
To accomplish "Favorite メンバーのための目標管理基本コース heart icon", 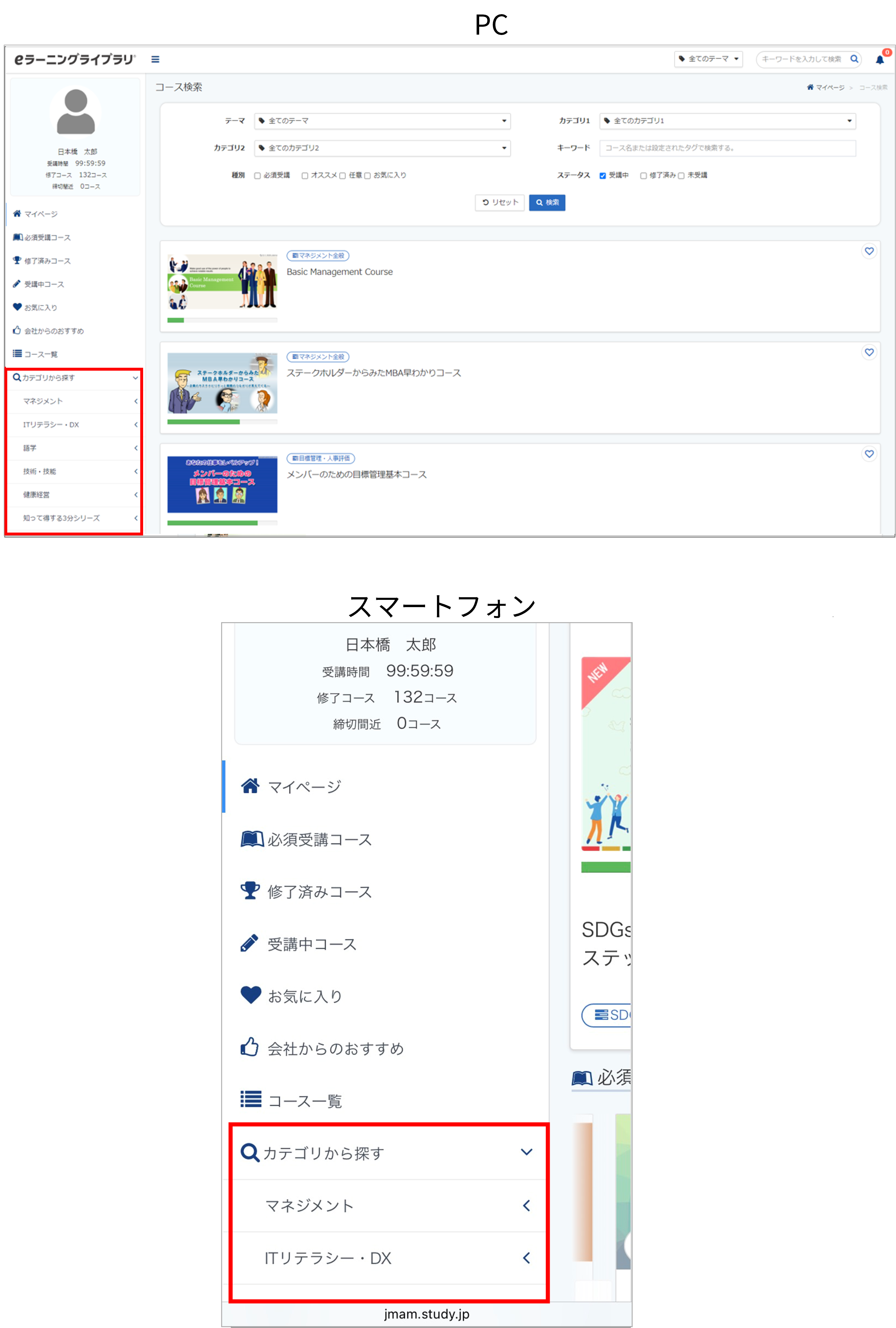I will 869,454.
